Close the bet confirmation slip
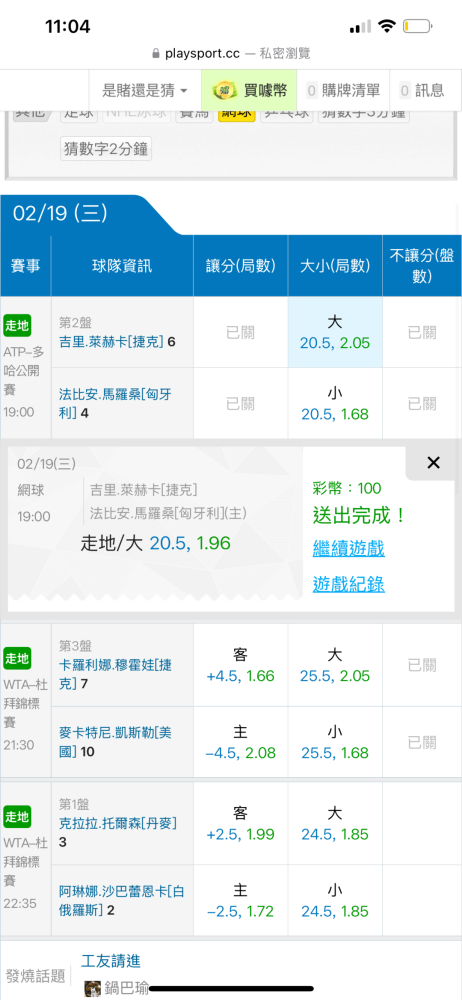 [433, 463]
